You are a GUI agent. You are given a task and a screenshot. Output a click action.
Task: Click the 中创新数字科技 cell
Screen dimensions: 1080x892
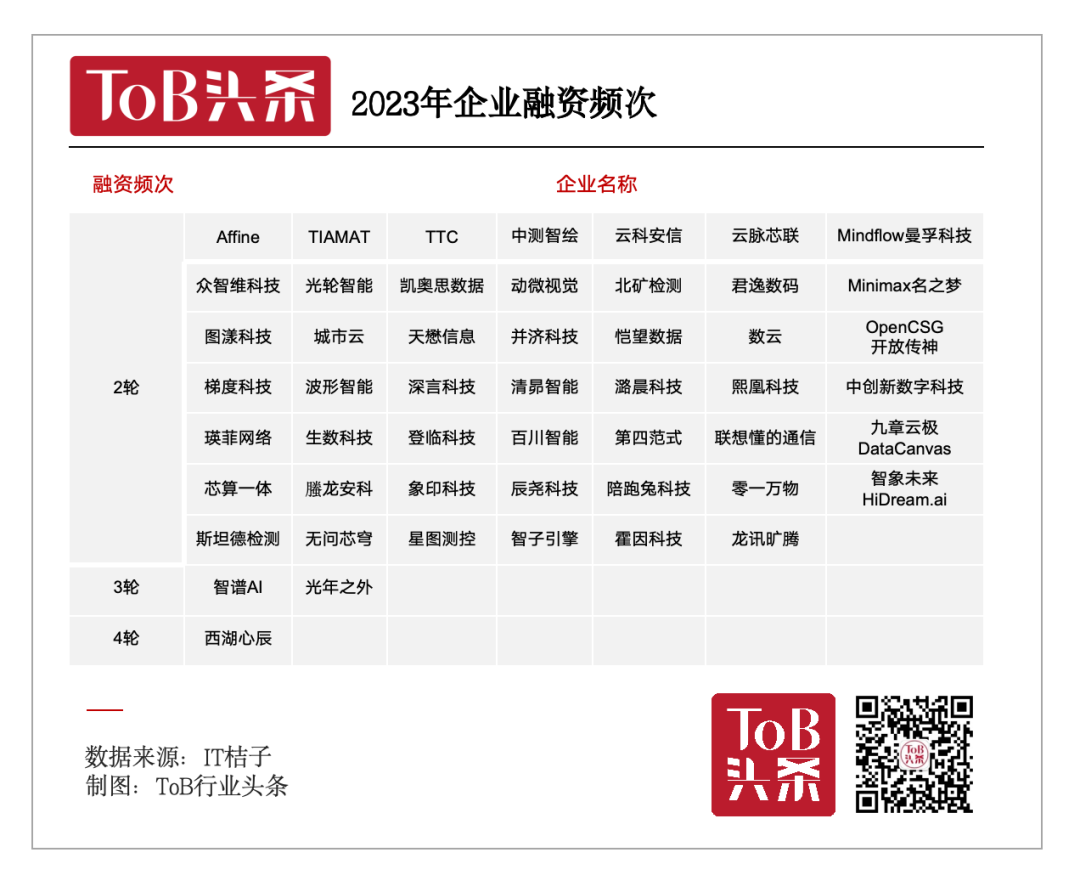point(904,387)
